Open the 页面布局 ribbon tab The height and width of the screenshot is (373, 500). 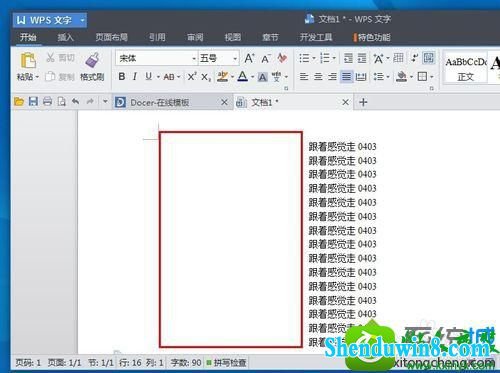(112, 37)
